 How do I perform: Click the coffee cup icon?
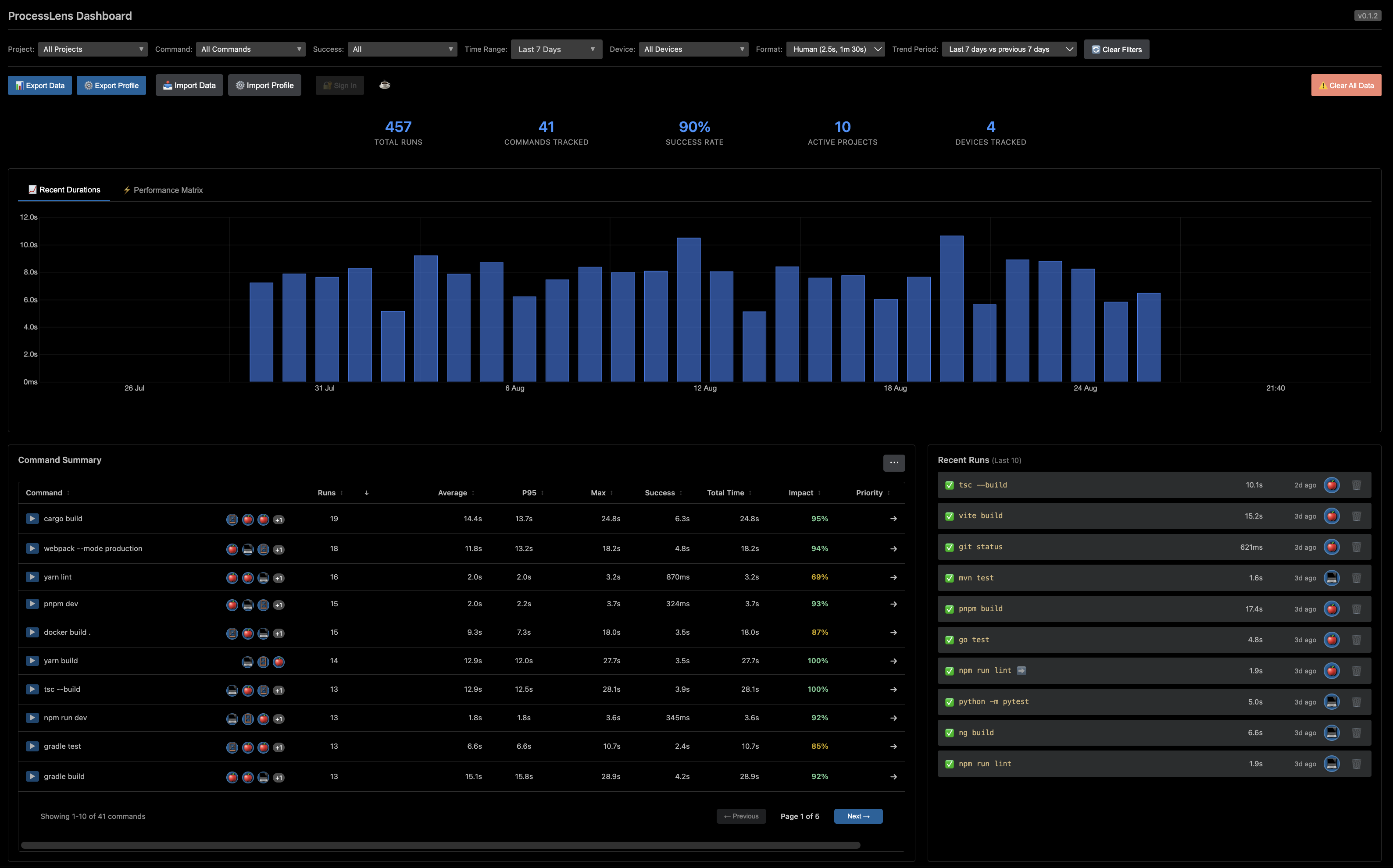(385, 85)
